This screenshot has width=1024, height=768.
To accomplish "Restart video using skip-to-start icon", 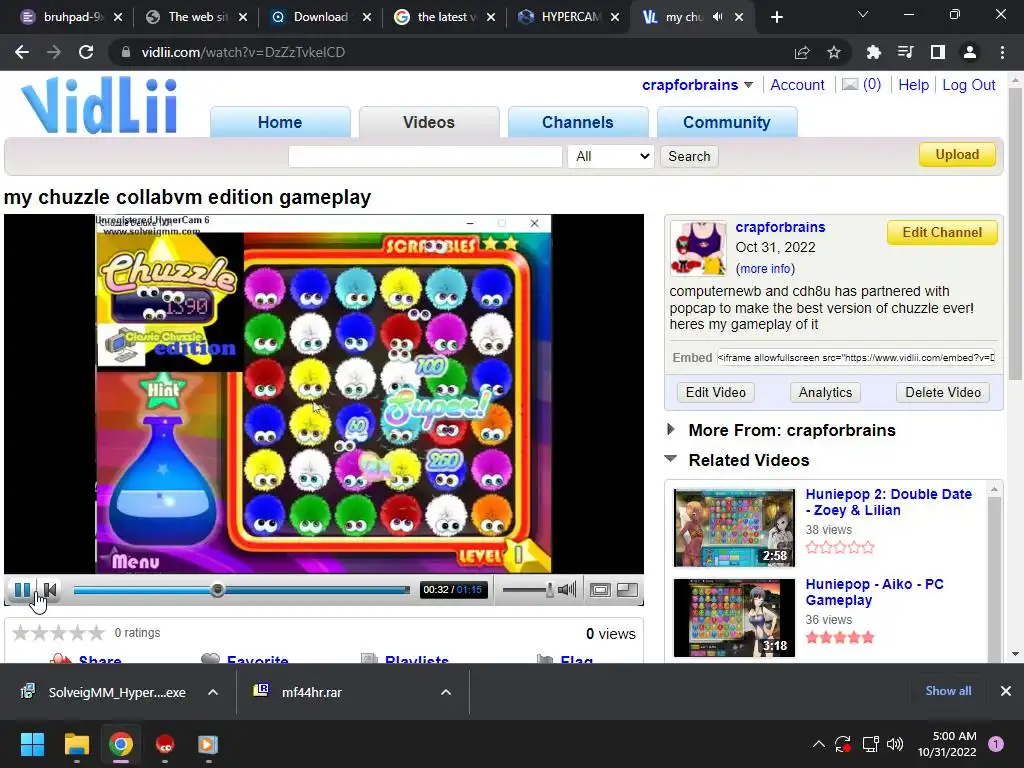I will tap(50, 590).
